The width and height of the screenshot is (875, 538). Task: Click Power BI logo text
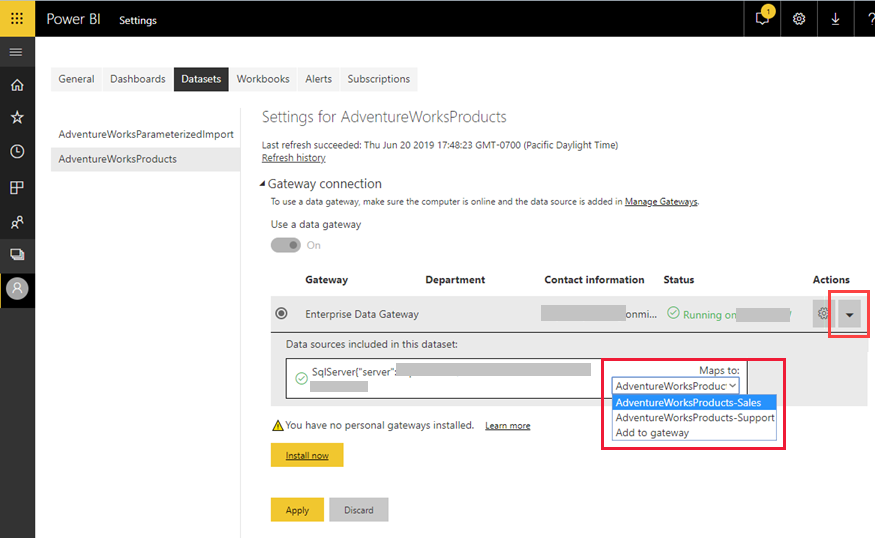pyautogui.click(x=73, y=19)
